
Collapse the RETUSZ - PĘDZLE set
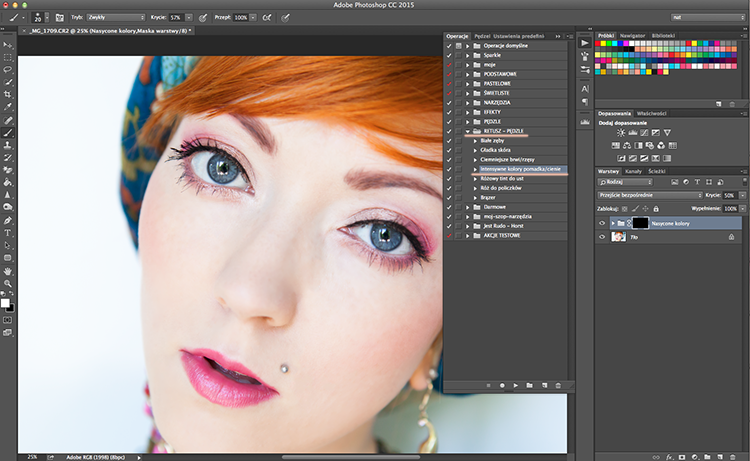[468, 131]
